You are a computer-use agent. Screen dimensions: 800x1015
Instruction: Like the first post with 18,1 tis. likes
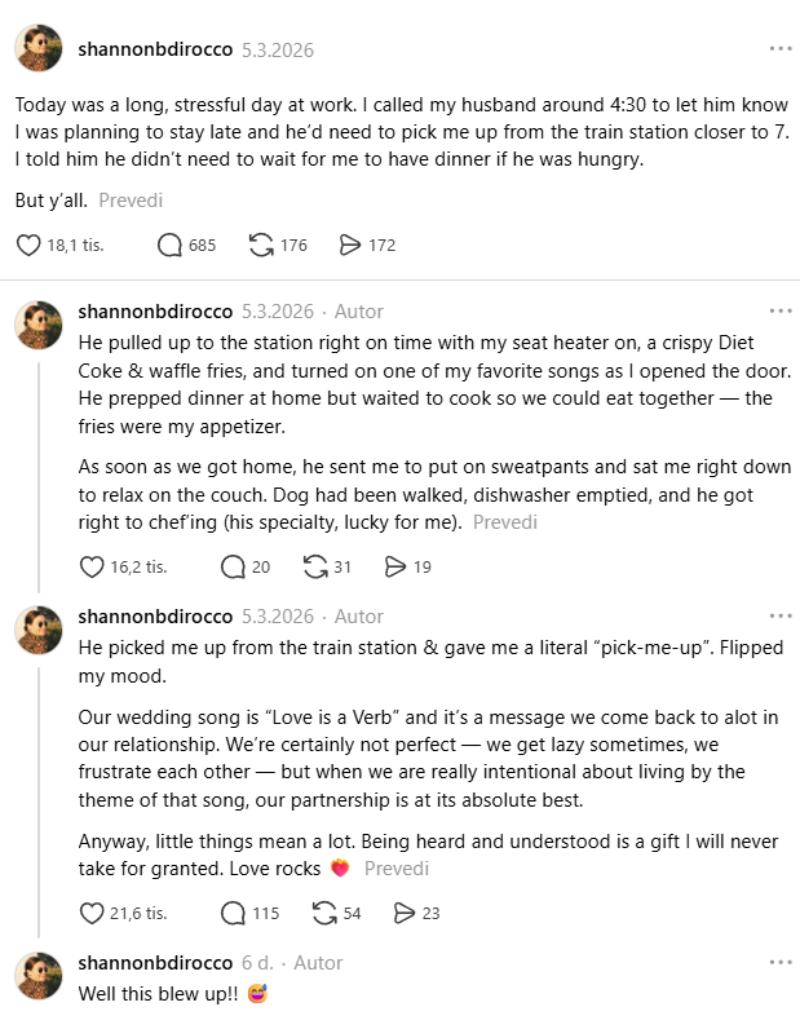(x=31, y=245)
